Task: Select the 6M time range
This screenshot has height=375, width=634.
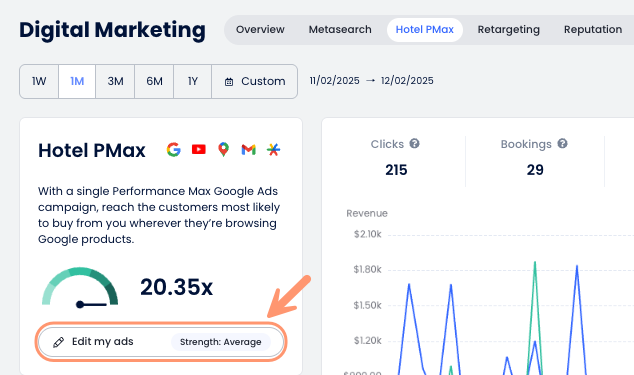Action: [154, 81]
